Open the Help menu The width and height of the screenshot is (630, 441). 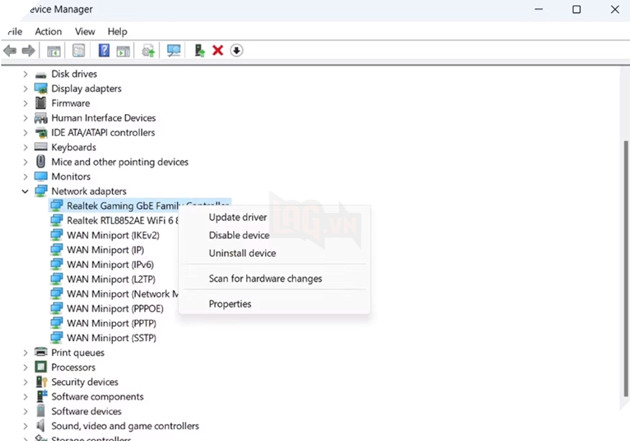[117, 31]
